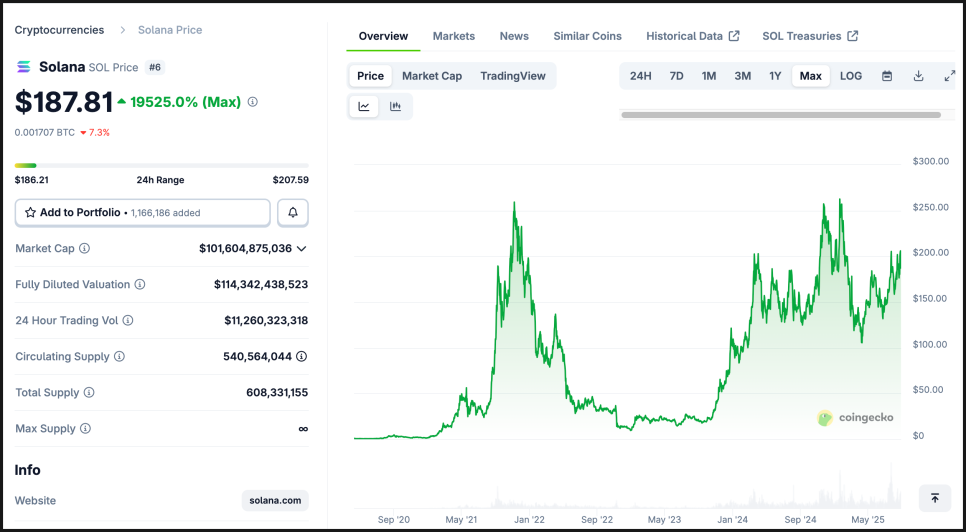Viewport: 966px width, 532px height.
Task: Set chart range to 3M
Action: click(742, 76)
